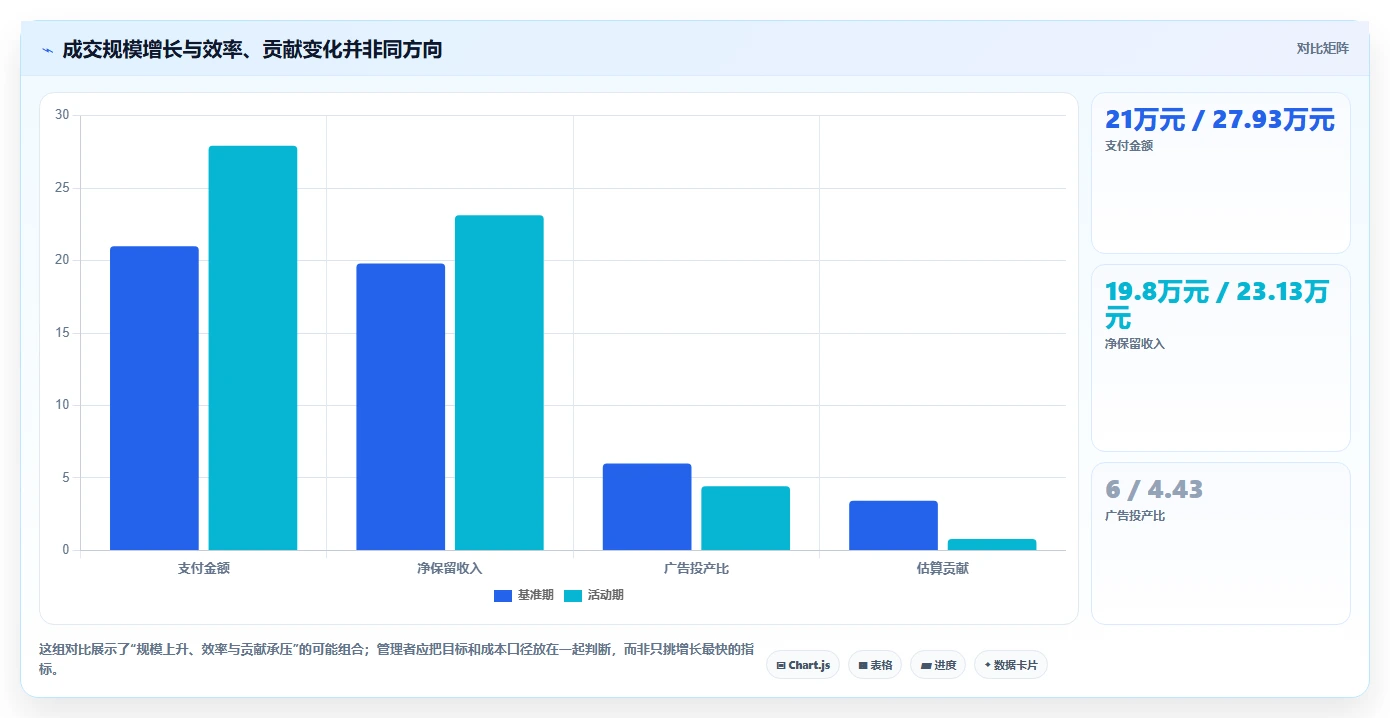1390x718 pixels.
Task: Click the 活动期 bar for 支付金额
Action: [253, 348]
